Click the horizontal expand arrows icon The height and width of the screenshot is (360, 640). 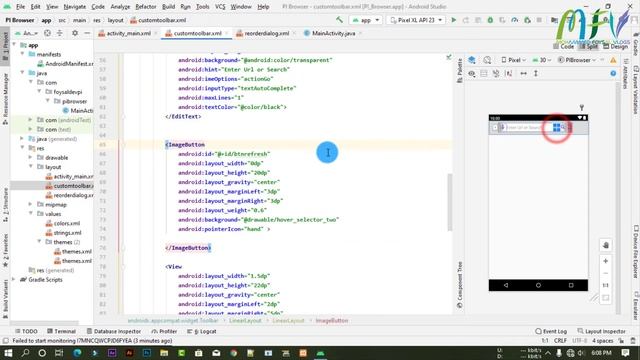click(523, 73)
